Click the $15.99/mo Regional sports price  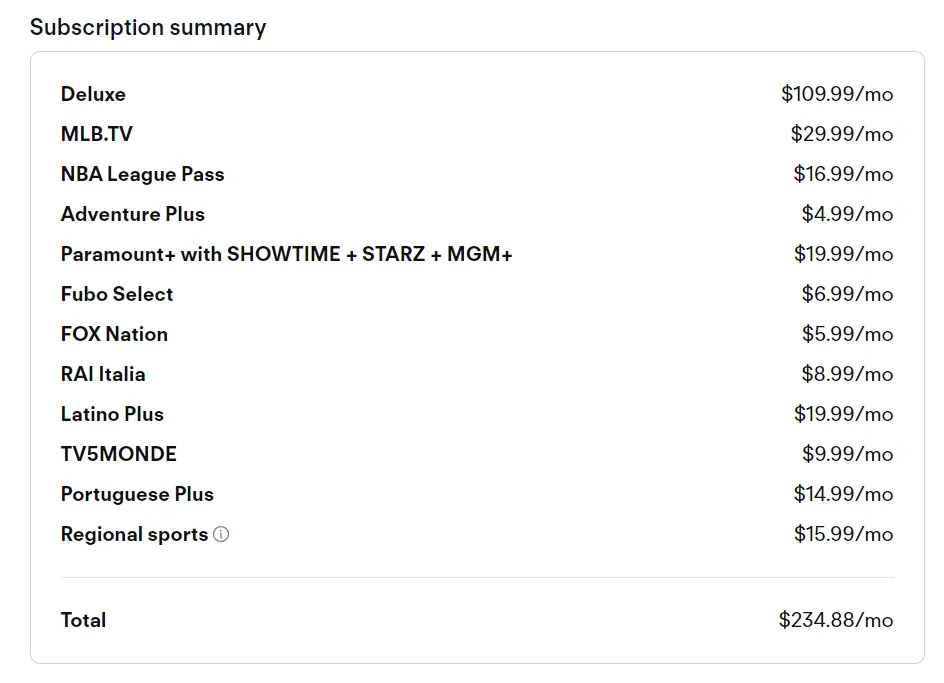(843, 534)
